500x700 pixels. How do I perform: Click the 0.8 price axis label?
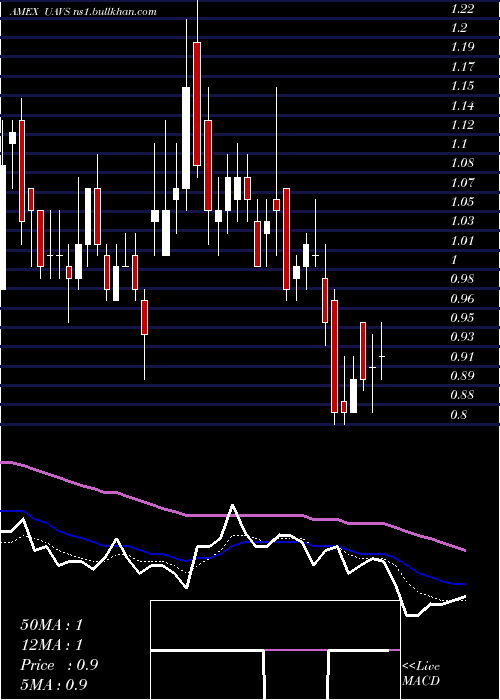459,415
